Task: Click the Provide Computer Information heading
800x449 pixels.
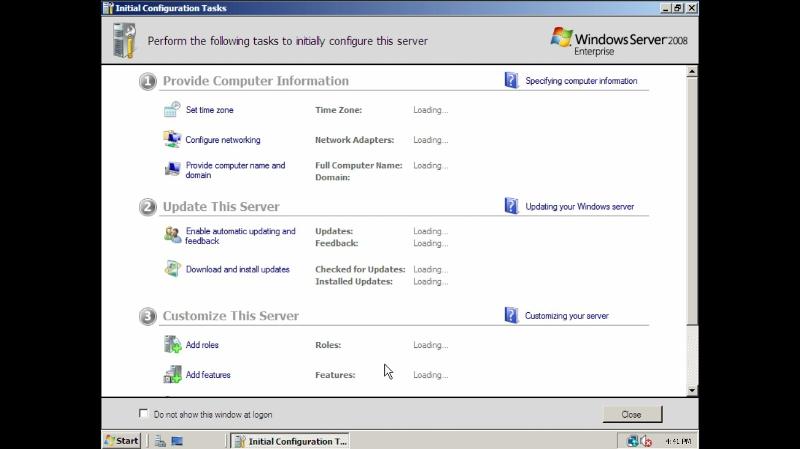Action: point(256,81)
